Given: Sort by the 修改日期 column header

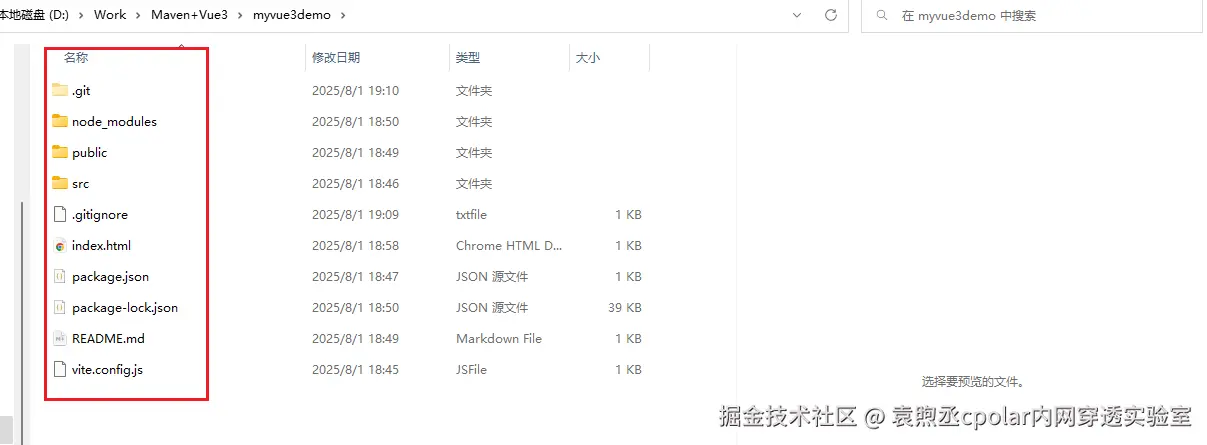Looking at the screenshot, I should point(336,59).
